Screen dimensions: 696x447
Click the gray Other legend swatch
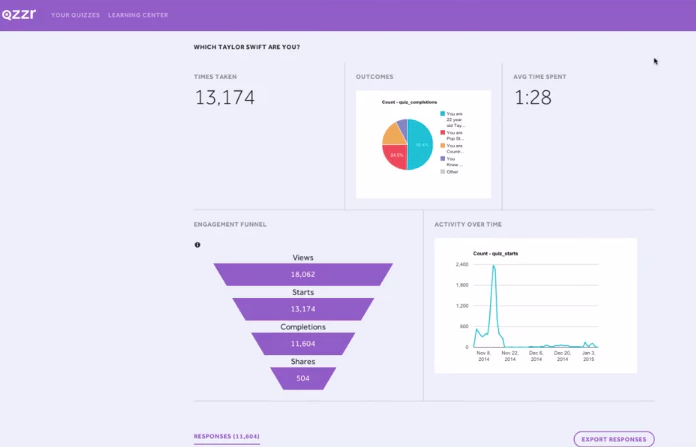(x=443, y=171)
